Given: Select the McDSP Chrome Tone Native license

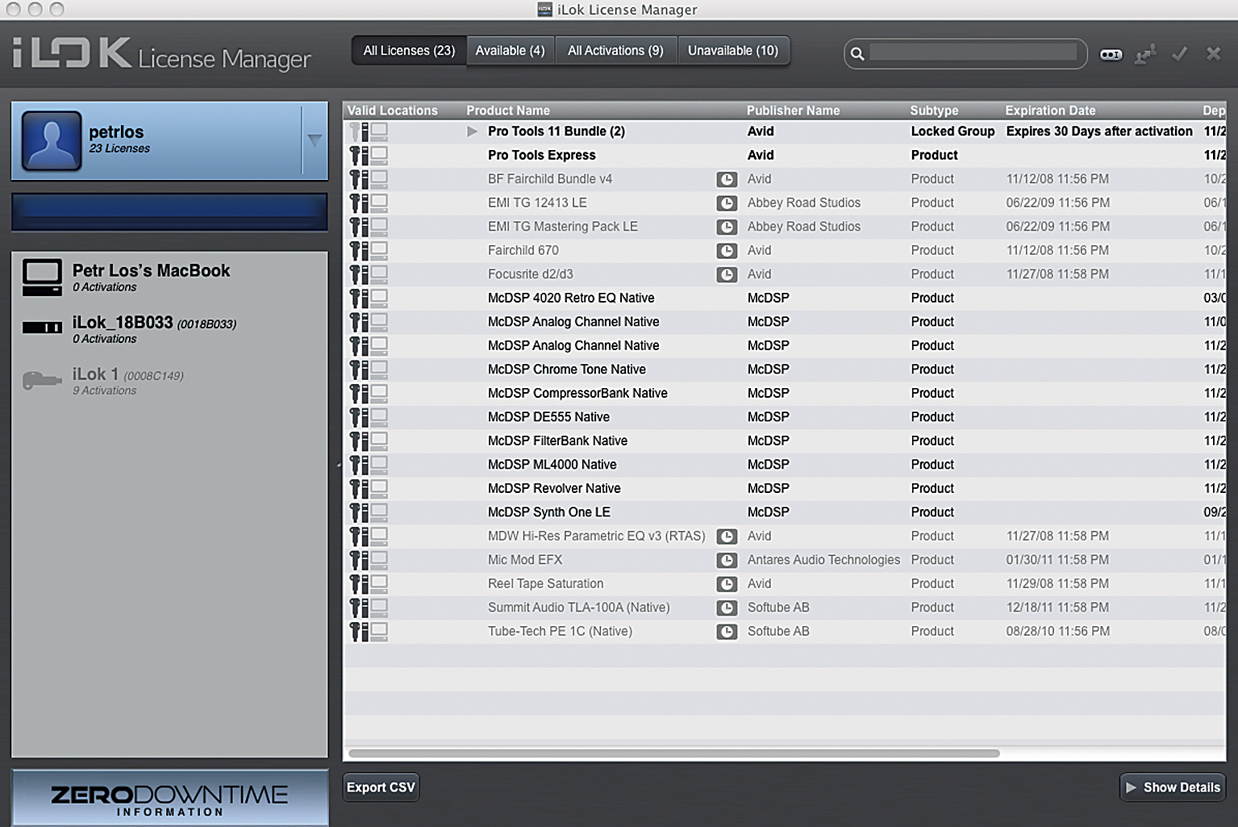Looking at the screenshot, I should pos(784,369).
